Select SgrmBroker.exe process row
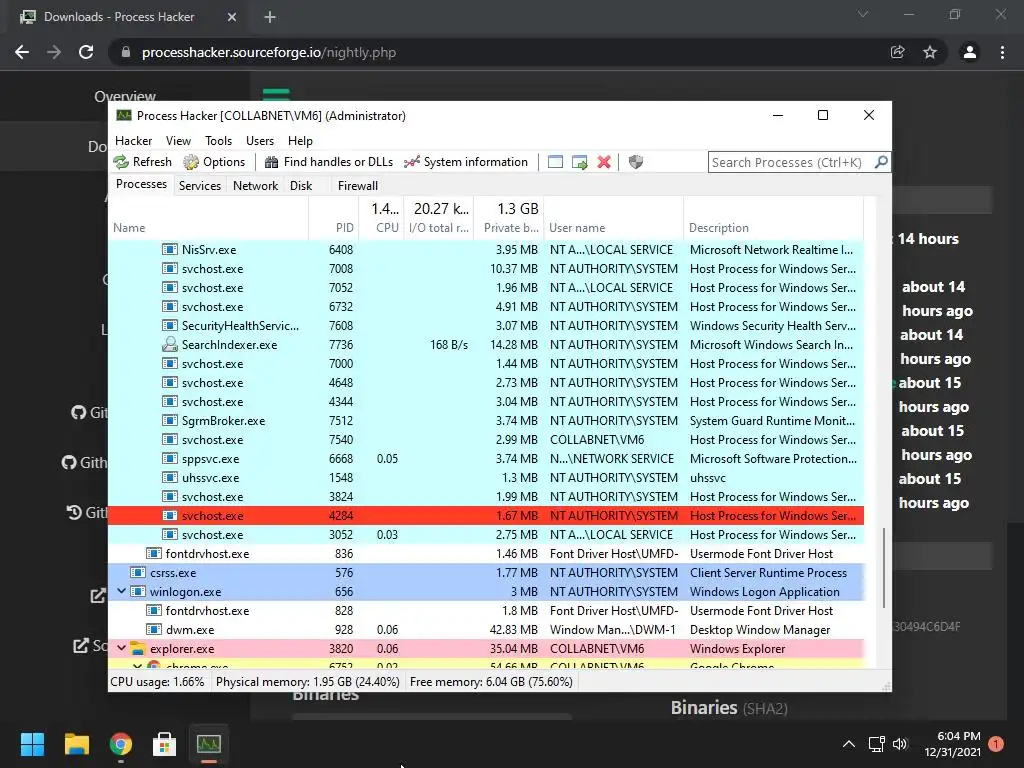 (486, 421)
